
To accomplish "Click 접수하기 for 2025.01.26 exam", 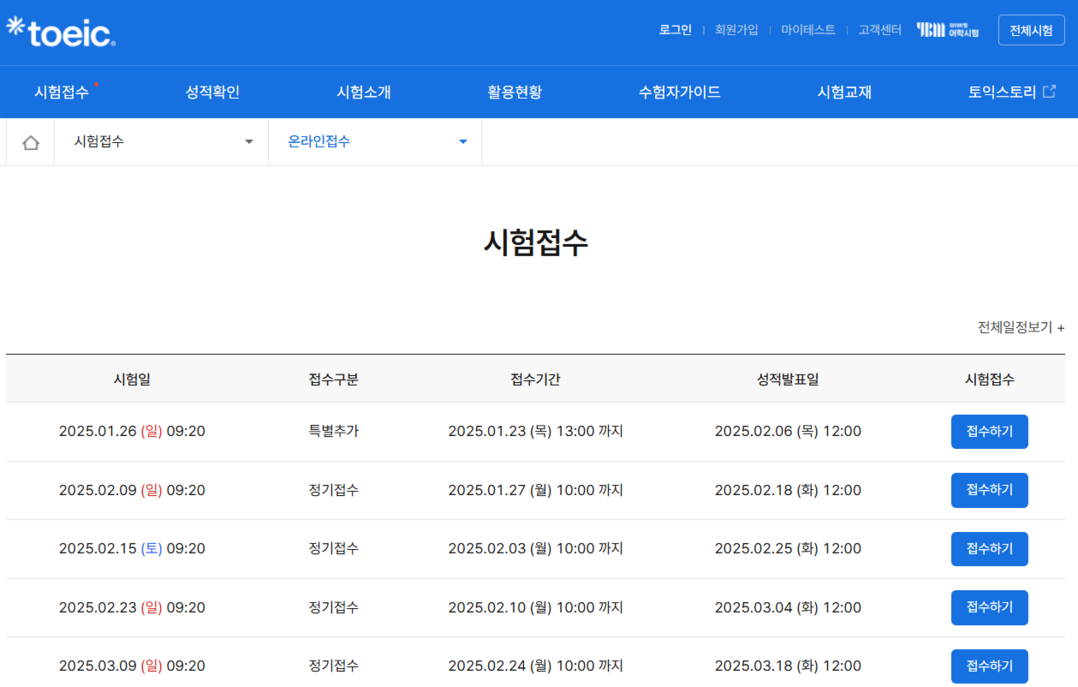I will click(988, 432).
